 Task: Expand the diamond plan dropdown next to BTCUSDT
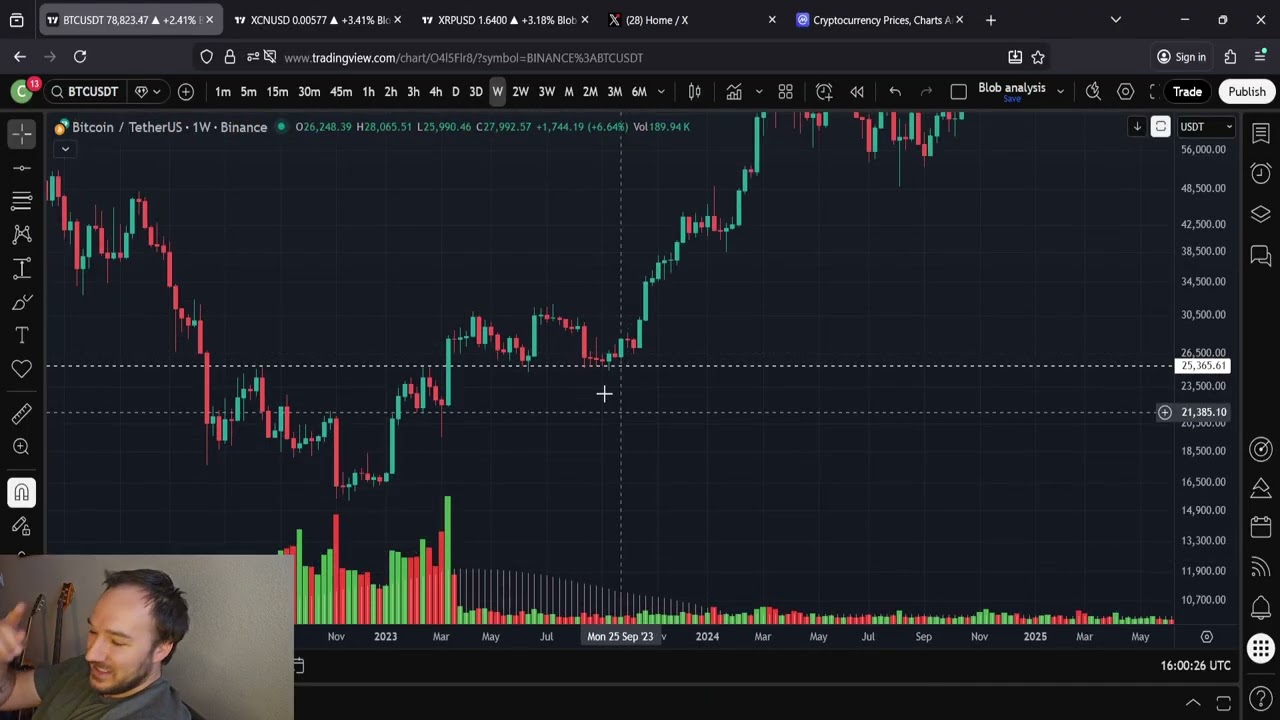pyautogui.click(x=147, y=92)
